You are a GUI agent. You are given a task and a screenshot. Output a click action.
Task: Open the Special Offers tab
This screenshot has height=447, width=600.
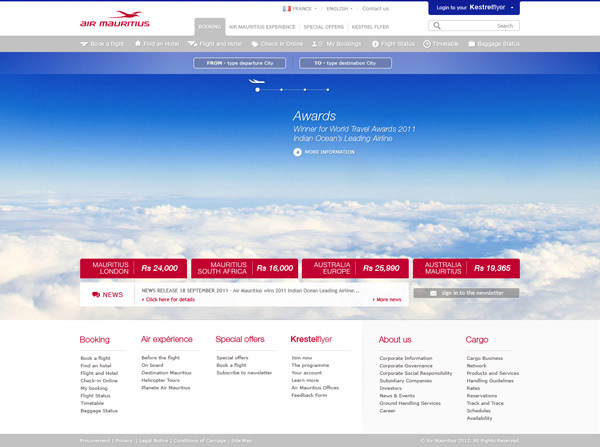(323, 27)
